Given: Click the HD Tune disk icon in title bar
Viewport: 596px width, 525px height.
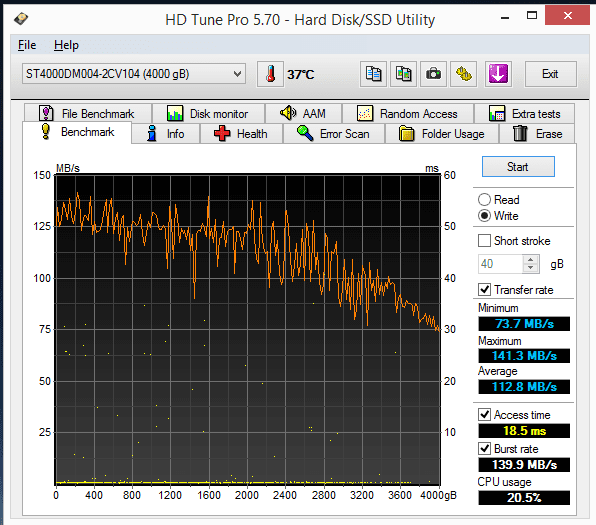Looking at the screenshot, I should [21, 18].
